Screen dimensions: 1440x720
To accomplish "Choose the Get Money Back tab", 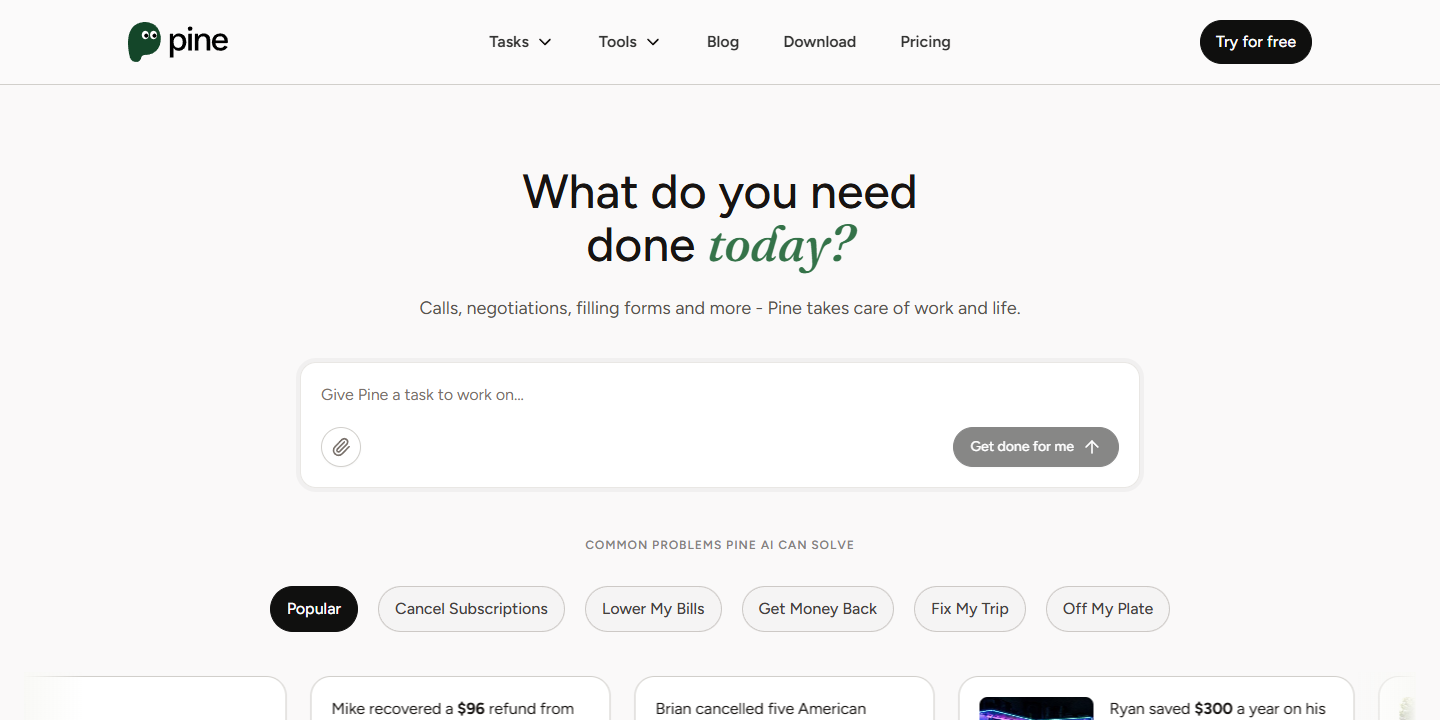I will 818,609.
